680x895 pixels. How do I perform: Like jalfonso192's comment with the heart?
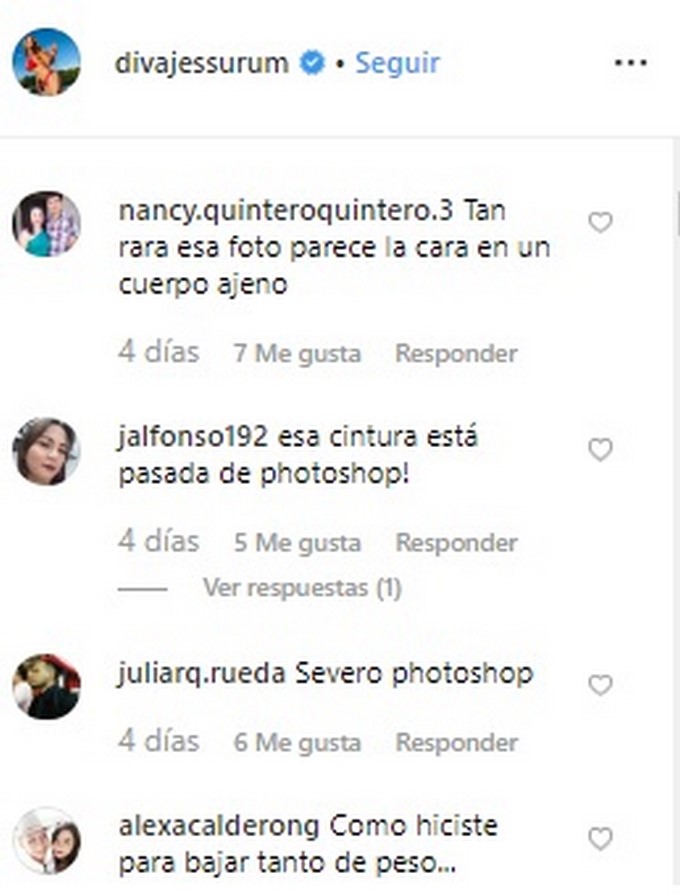pos(600,450)
